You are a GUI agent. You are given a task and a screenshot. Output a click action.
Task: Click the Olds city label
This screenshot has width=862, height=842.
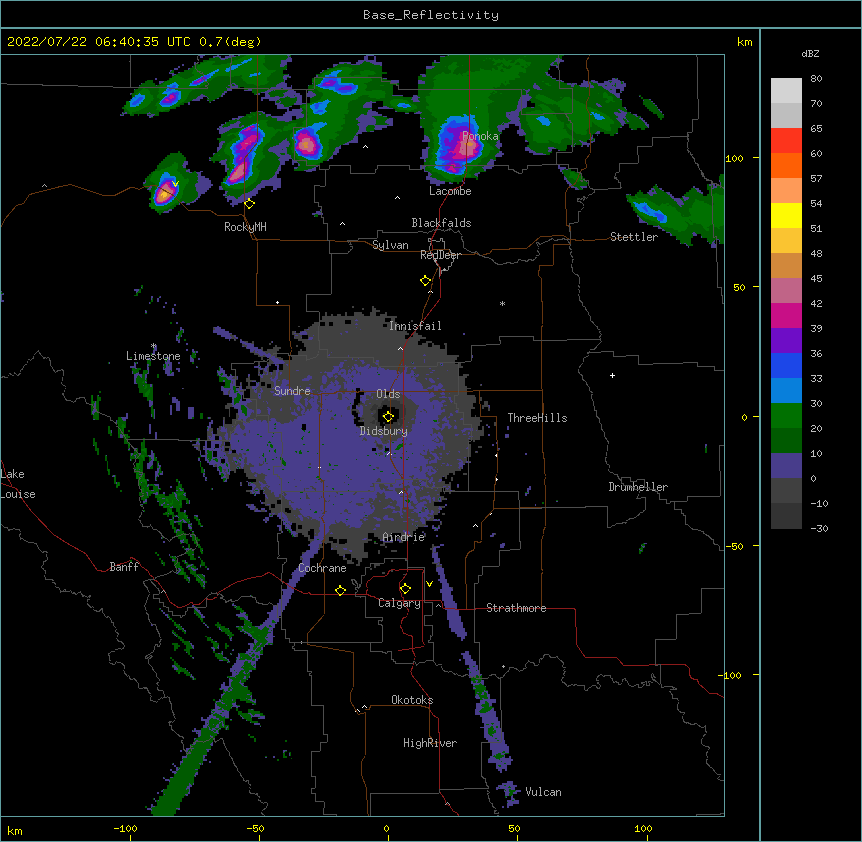point(388,394)
